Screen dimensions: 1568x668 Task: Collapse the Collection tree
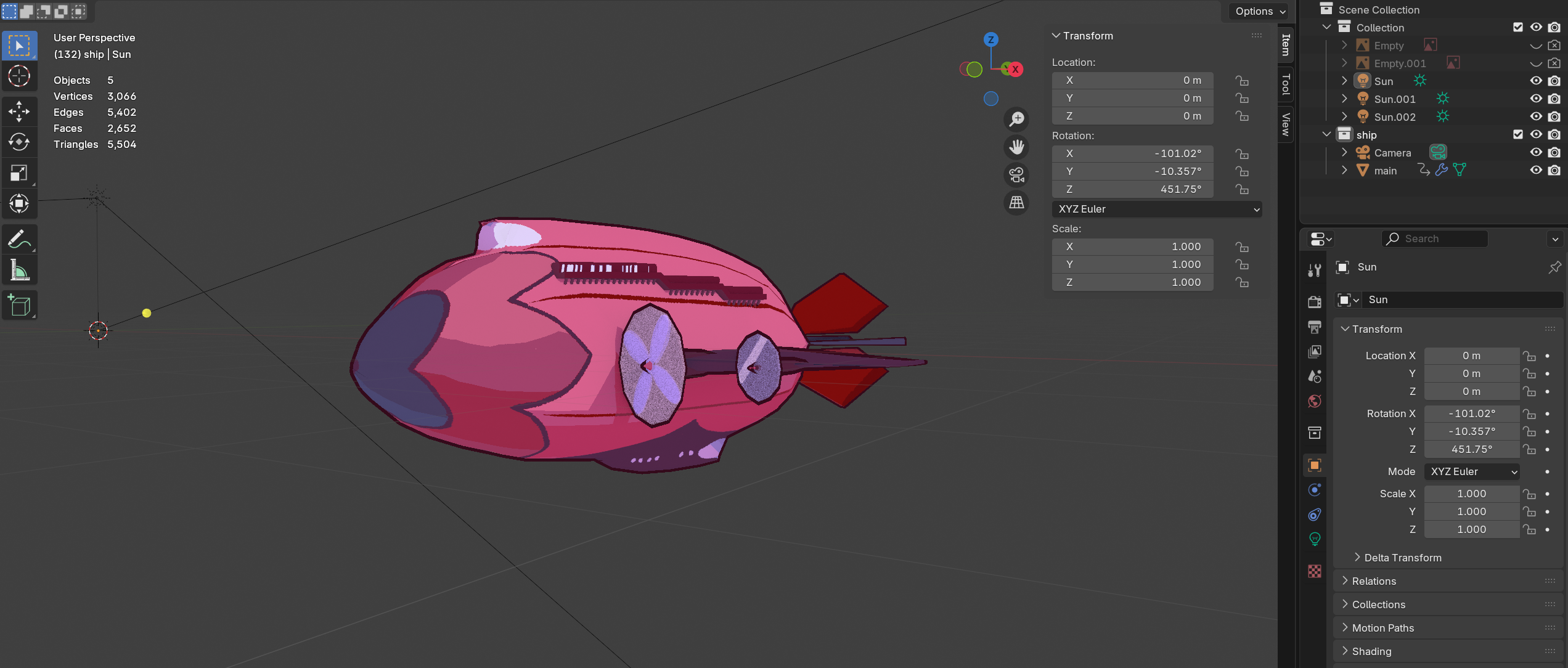[x=1326, y=27]
